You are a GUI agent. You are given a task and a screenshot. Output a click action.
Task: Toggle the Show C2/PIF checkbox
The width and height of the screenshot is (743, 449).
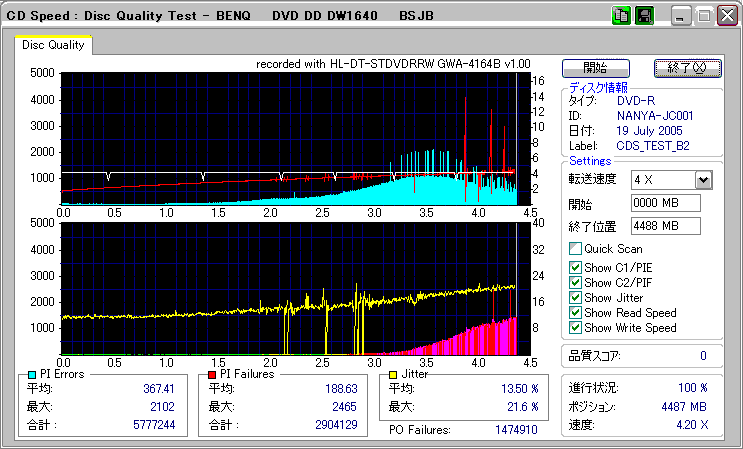click(x=575, y=283)
